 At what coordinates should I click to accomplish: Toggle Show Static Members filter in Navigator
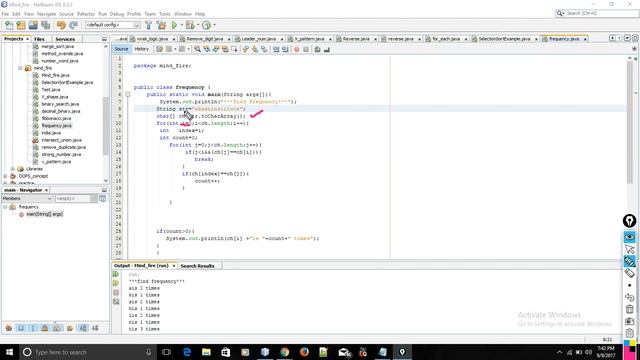click(33, 328)
